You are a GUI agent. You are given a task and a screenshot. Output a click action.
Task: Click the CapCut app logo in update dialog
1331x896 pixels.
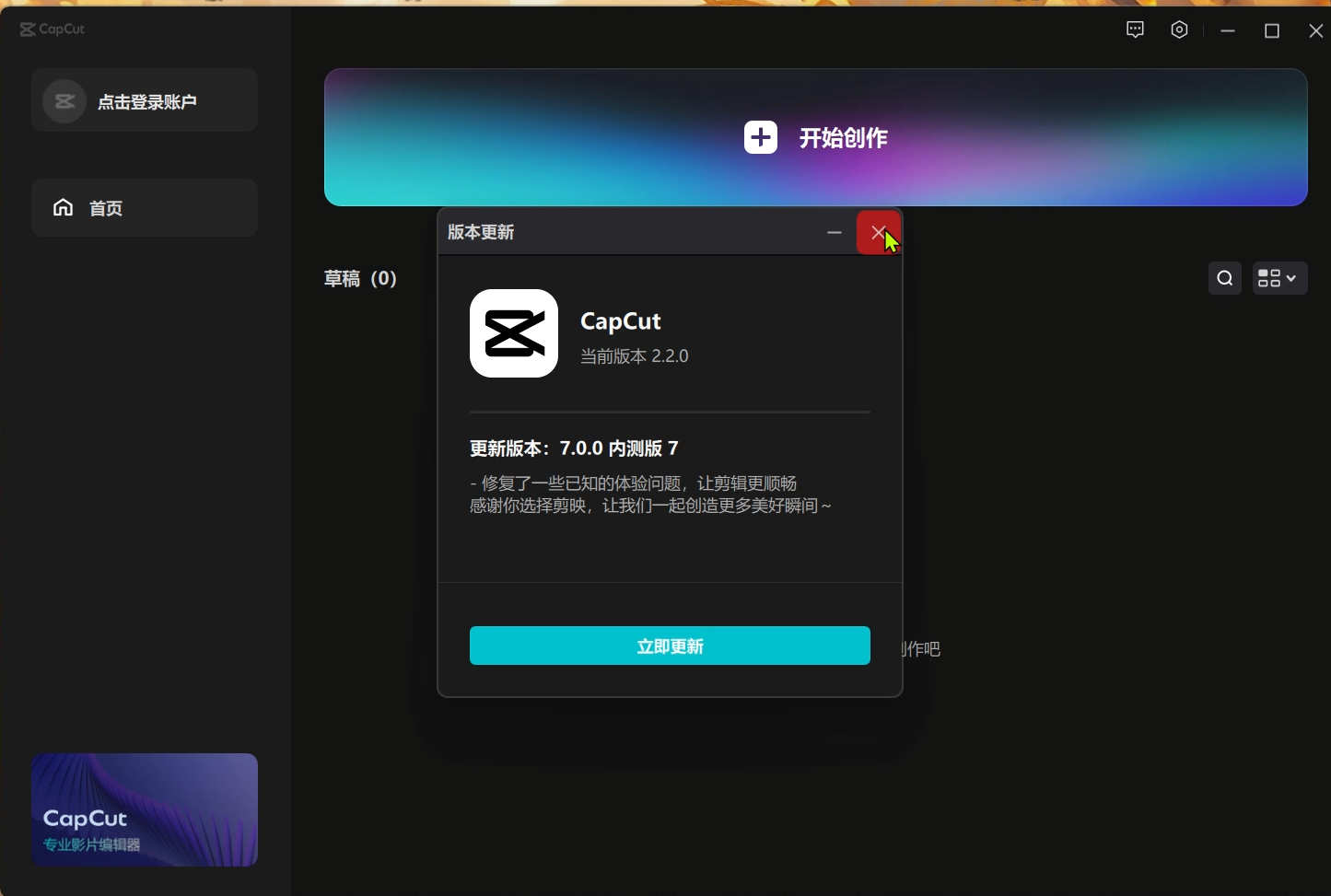pos(514,333)
